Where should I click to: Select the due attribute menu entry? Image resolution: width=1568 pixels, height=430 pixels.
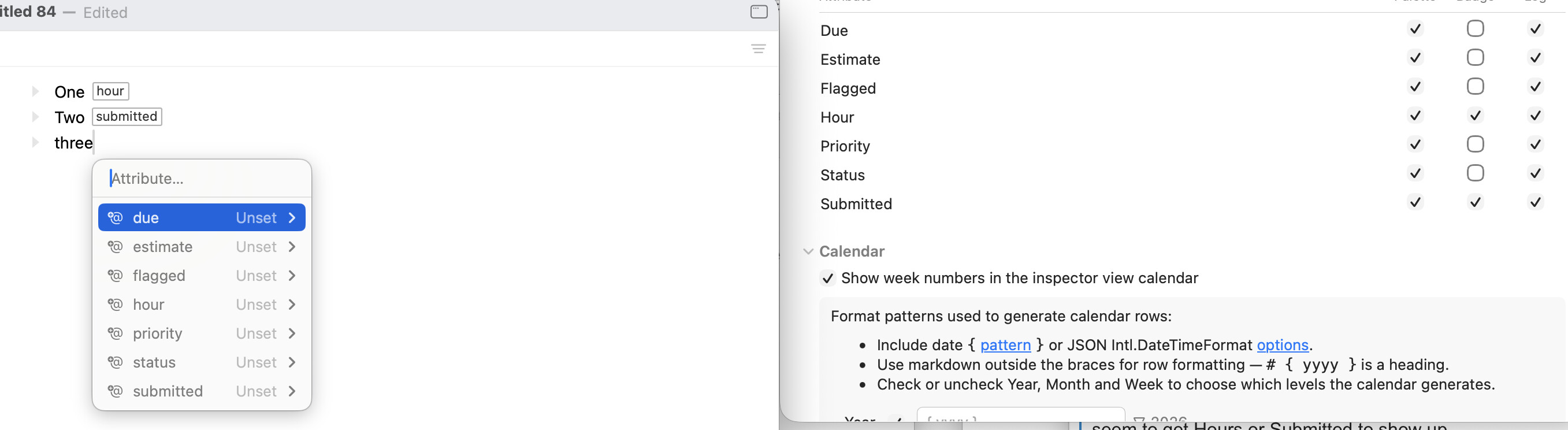(x=202, y=217)
